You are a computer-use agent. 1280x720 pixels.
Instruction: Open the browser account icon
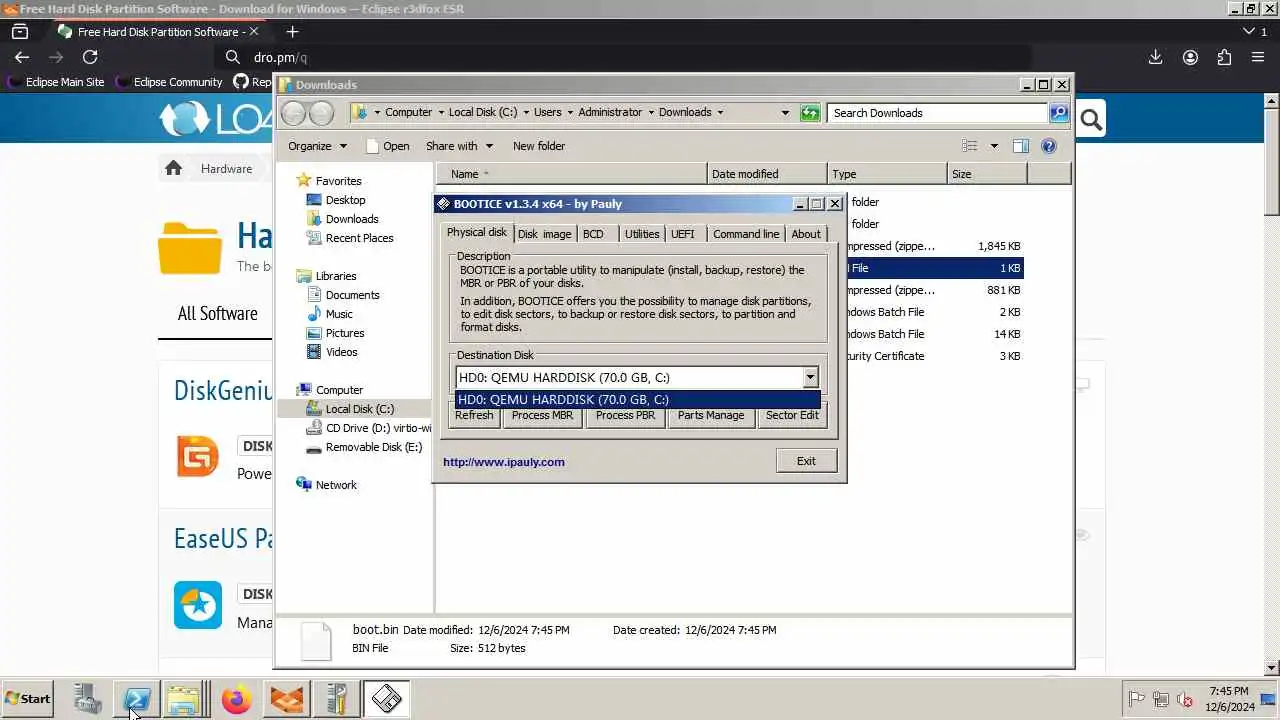1190,57
